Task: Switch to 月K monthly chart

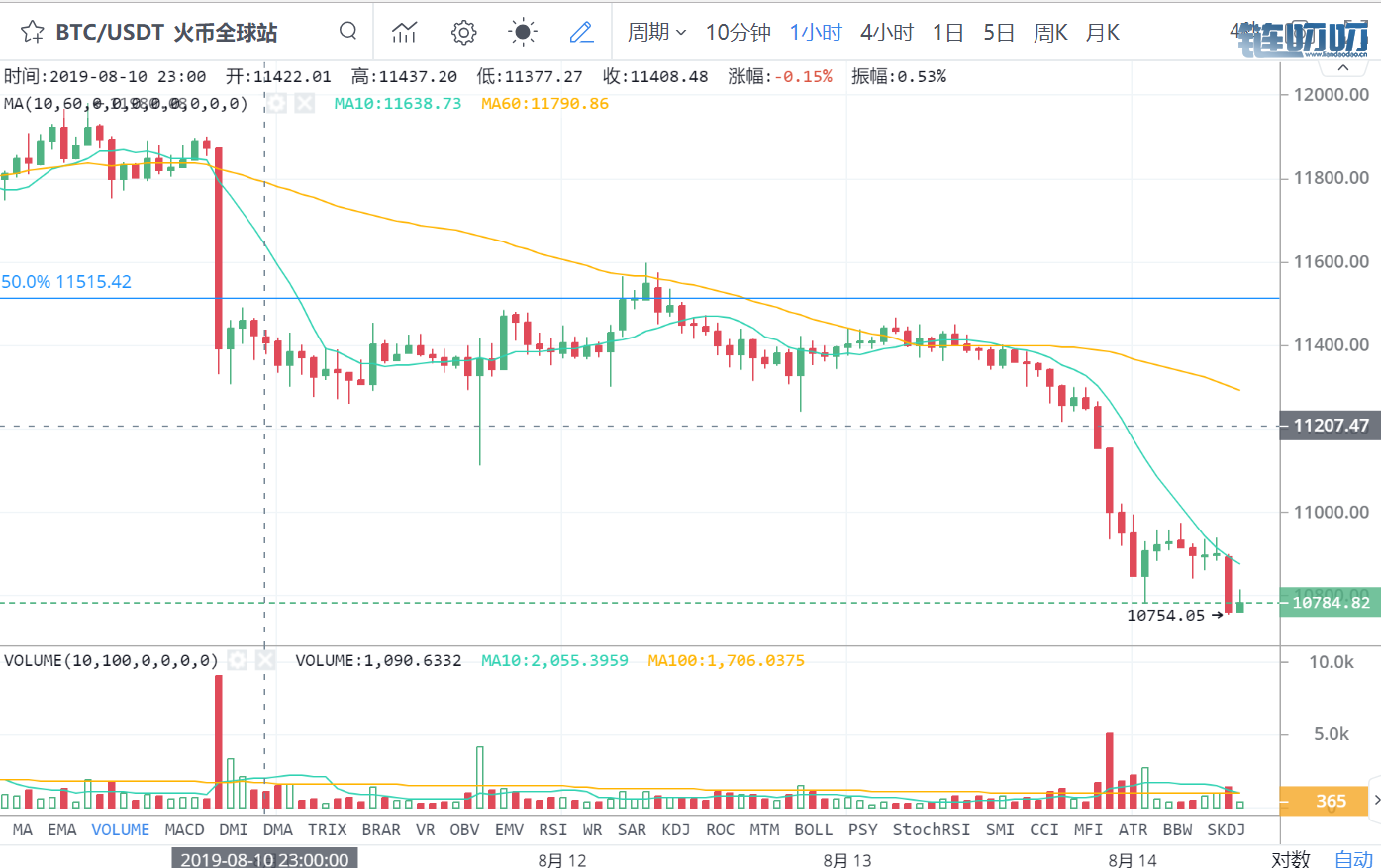Action: click(x=1102, y=32)
